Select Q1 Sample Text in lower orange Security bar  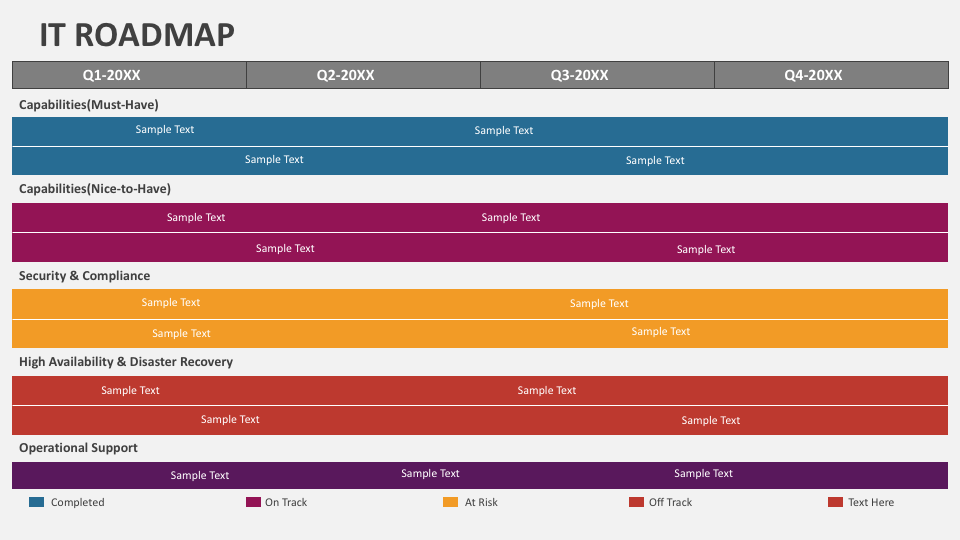pyautogui.click(x=181, y=334)
